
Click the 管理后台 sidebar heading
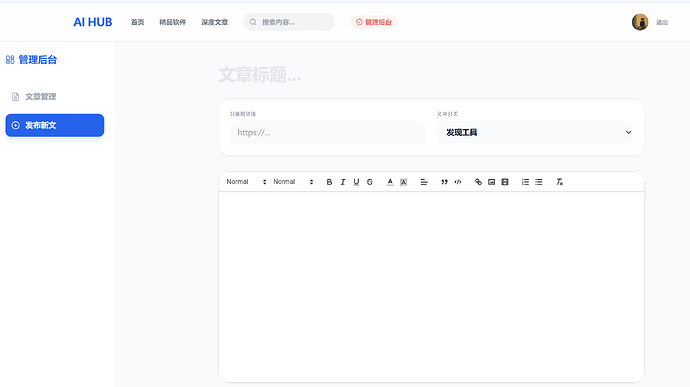38,59
